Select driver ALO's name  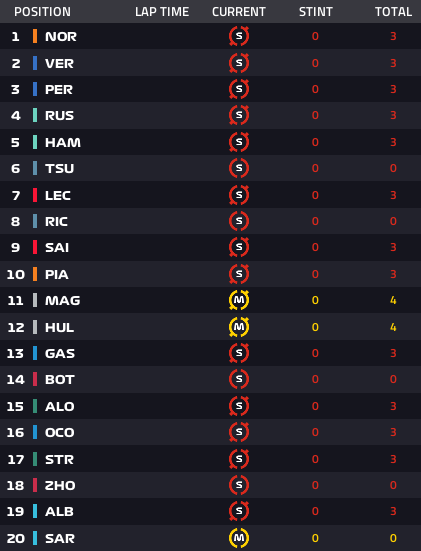tap(60, 406)
